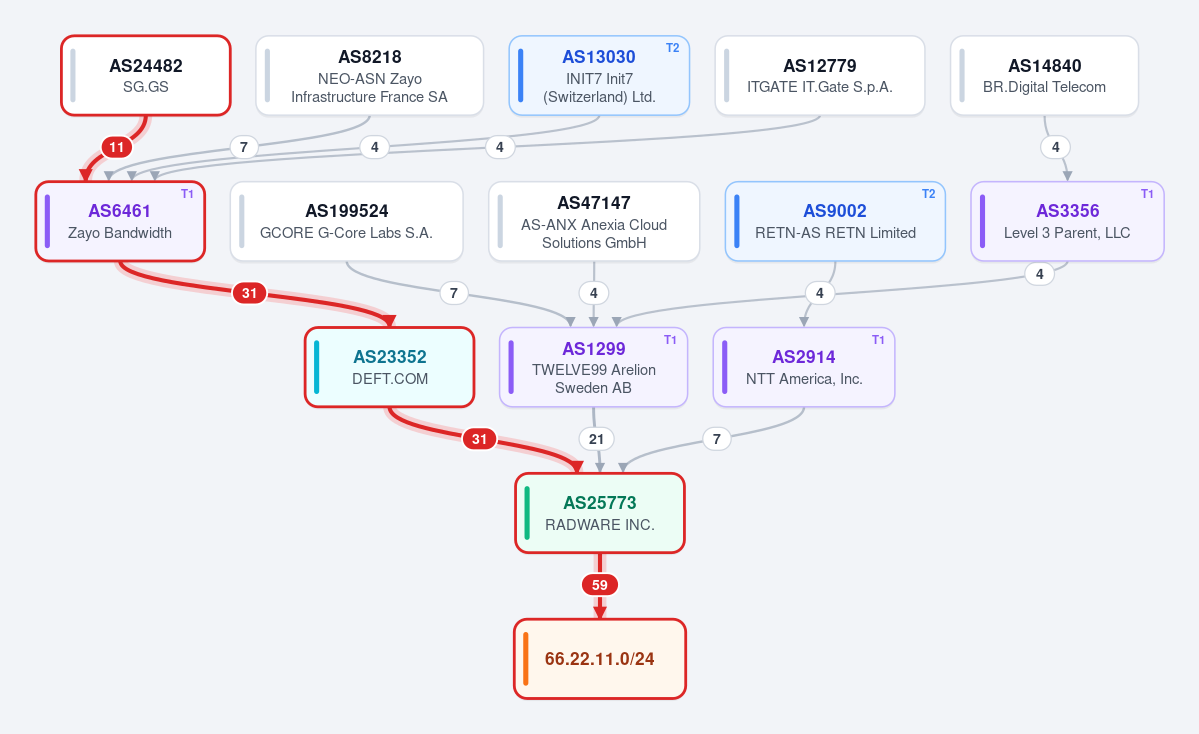Click the AS14840 BR.Digital Telecom node

[x=1045, y=76]
